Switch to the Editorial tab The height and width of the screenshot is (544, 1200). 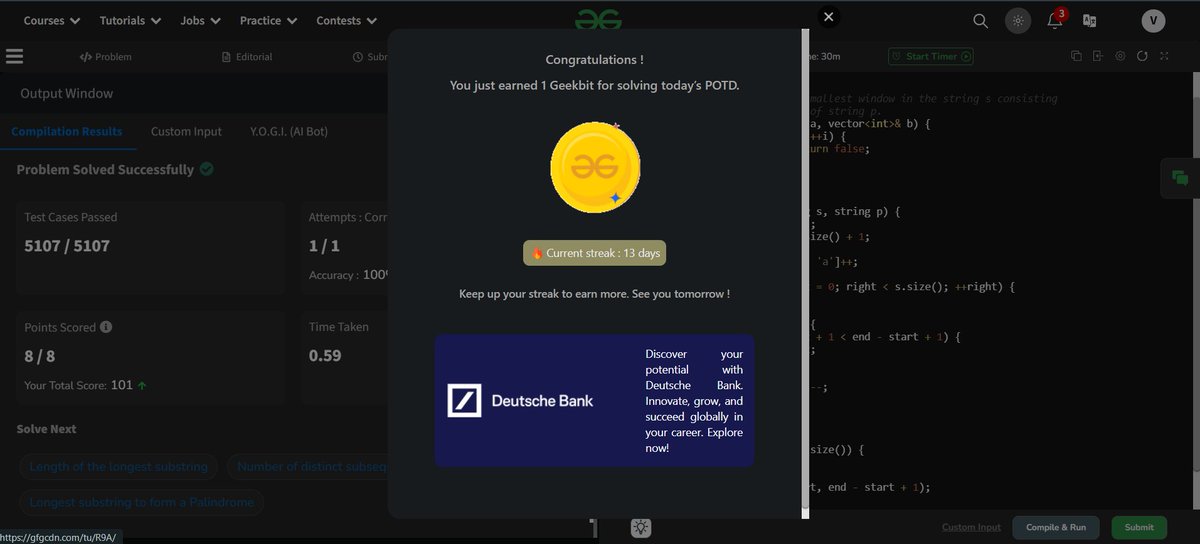(247, 57)
